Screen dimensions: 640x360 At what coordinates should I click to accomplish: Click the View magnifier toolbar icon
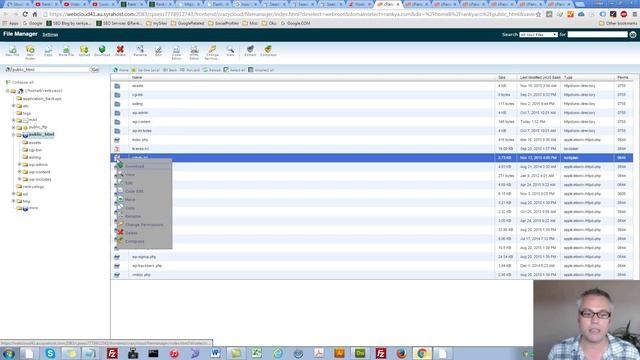(230, 51)
